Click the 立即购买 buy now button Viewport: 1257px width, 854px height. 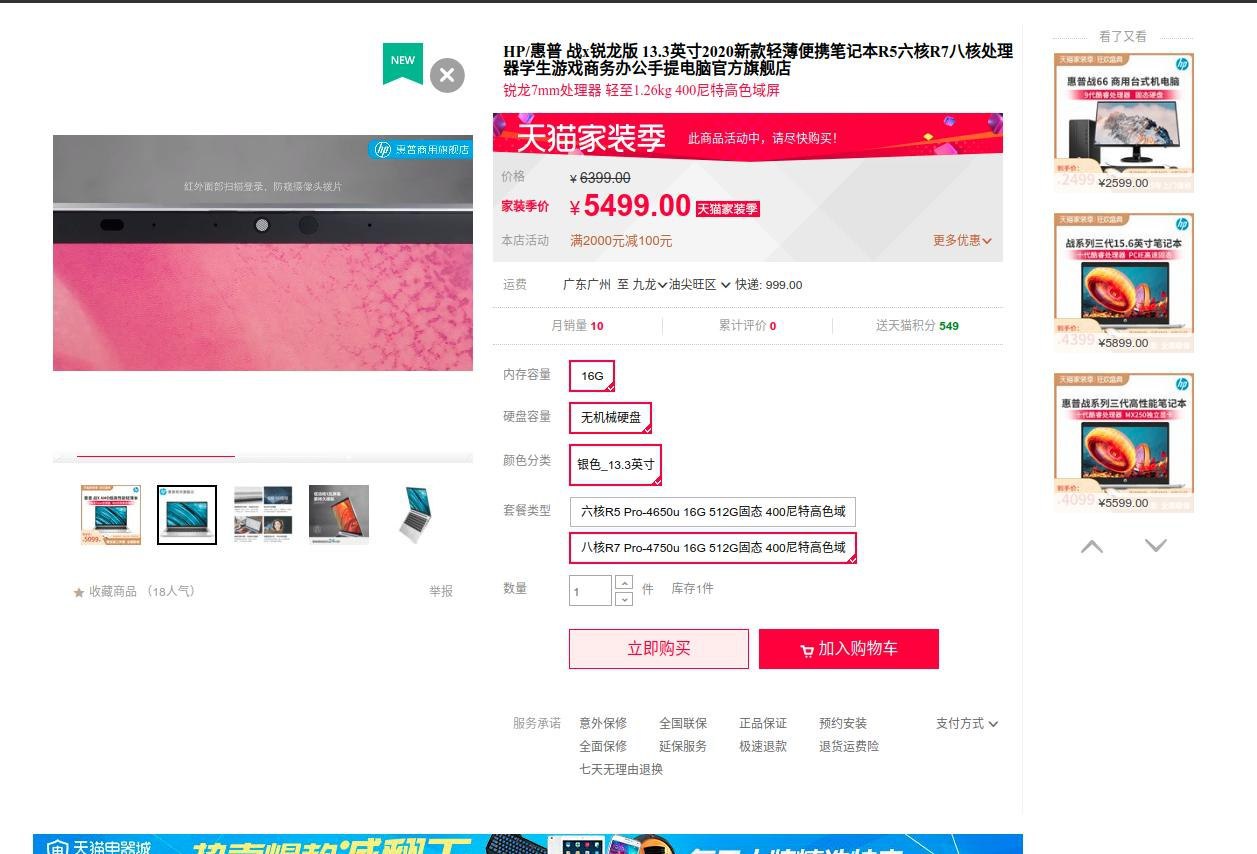(x=658, y=649)
